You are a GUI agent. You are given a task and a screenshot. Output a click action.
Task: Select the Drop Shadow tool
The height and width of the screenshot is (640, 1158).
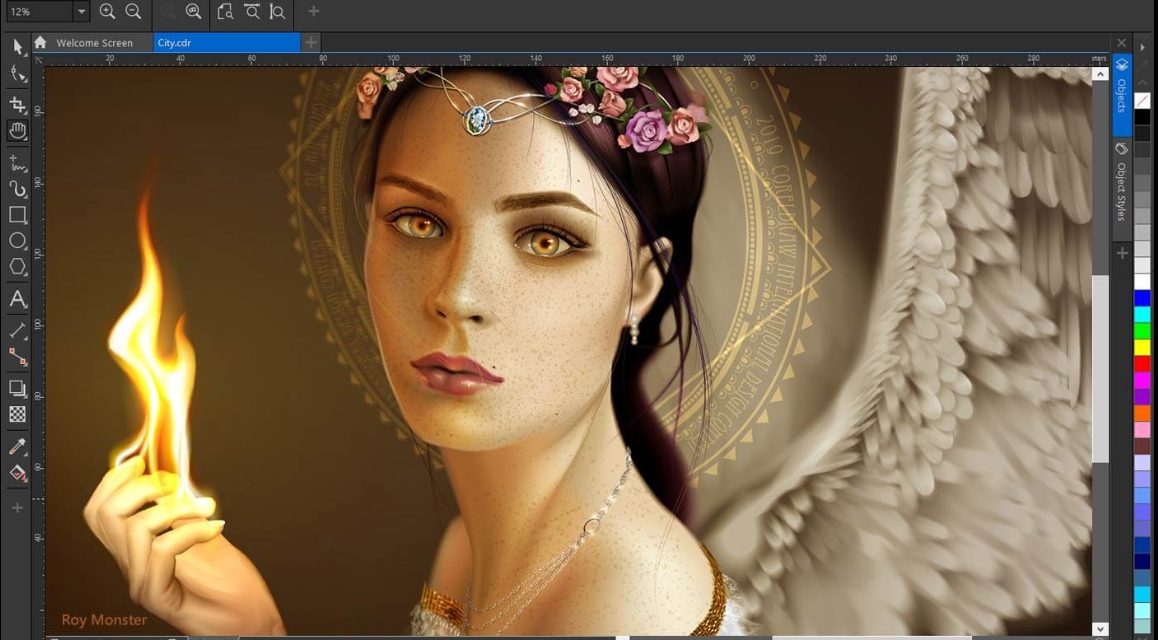tap(18, 388)
